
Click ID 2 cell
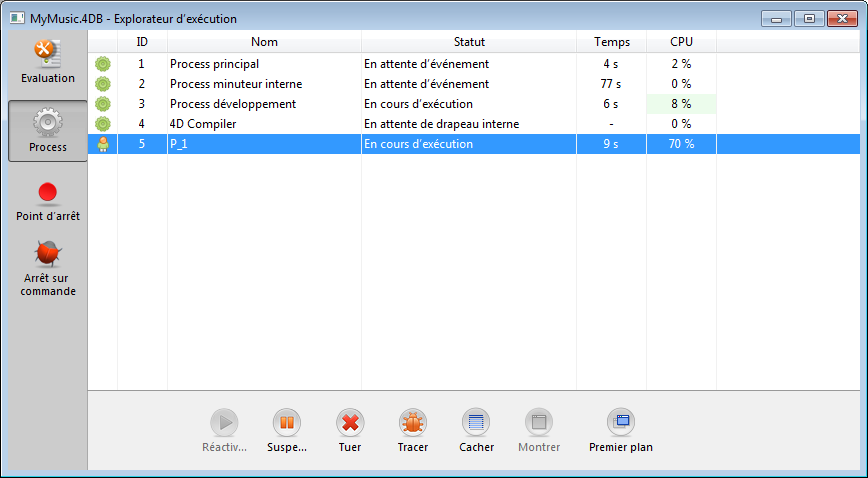142,84
